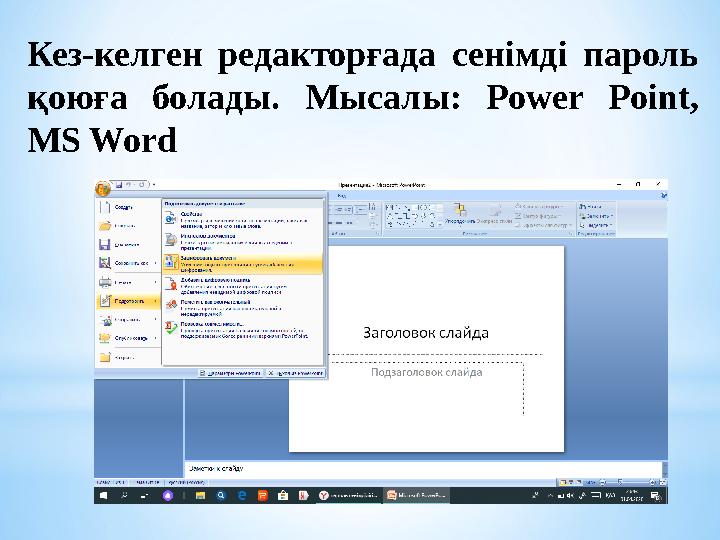Click Redo in Quick Access Toolbar
Viewport: 720px width, 540px height.
pyautogui.click(x=141, y=185)
